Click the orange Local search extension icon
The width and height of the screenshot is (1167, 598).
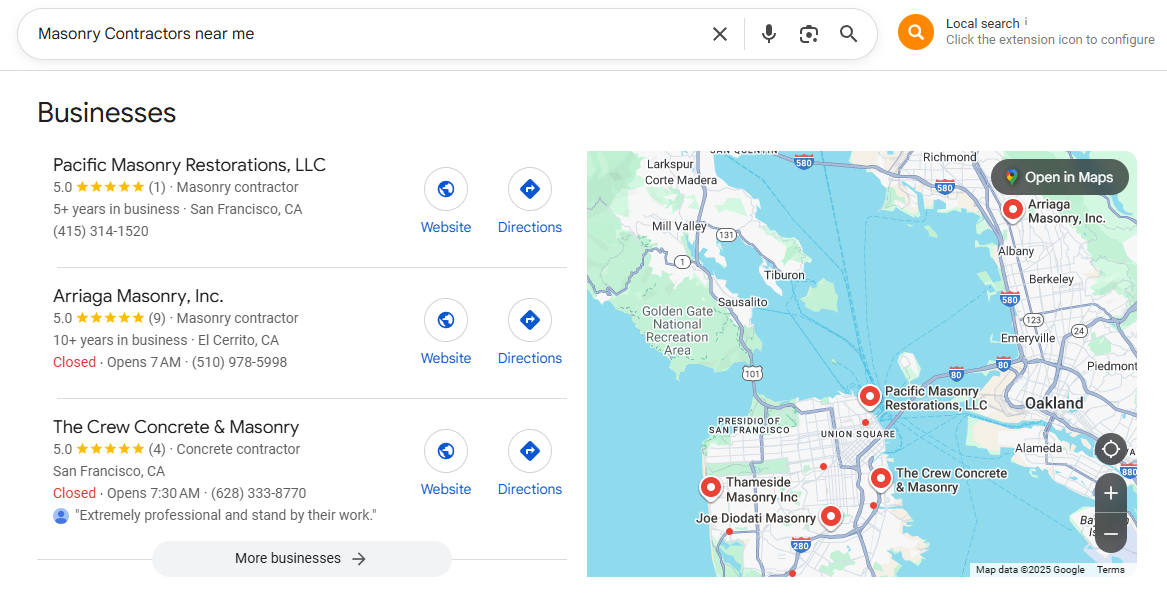(916, 32)
